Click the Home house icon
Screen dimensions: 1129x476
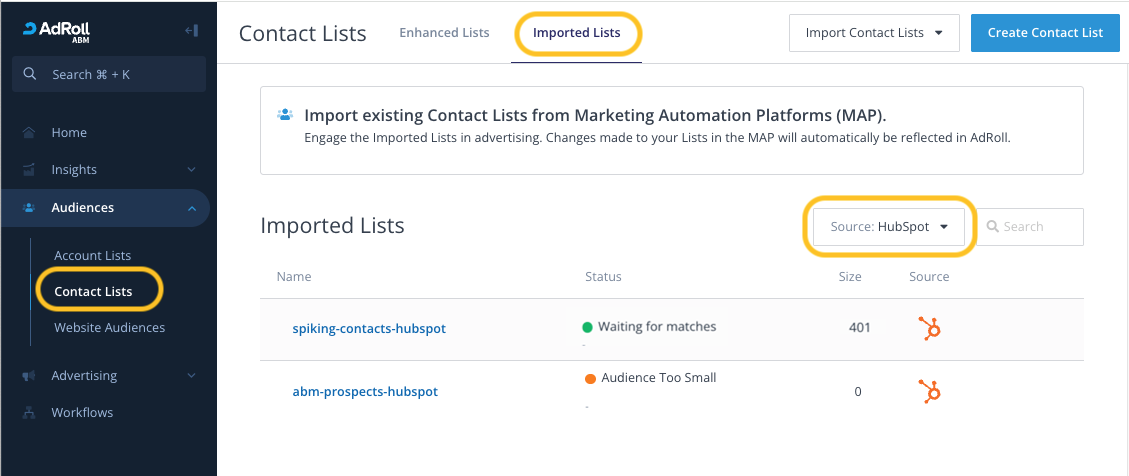tap(29, 133)
